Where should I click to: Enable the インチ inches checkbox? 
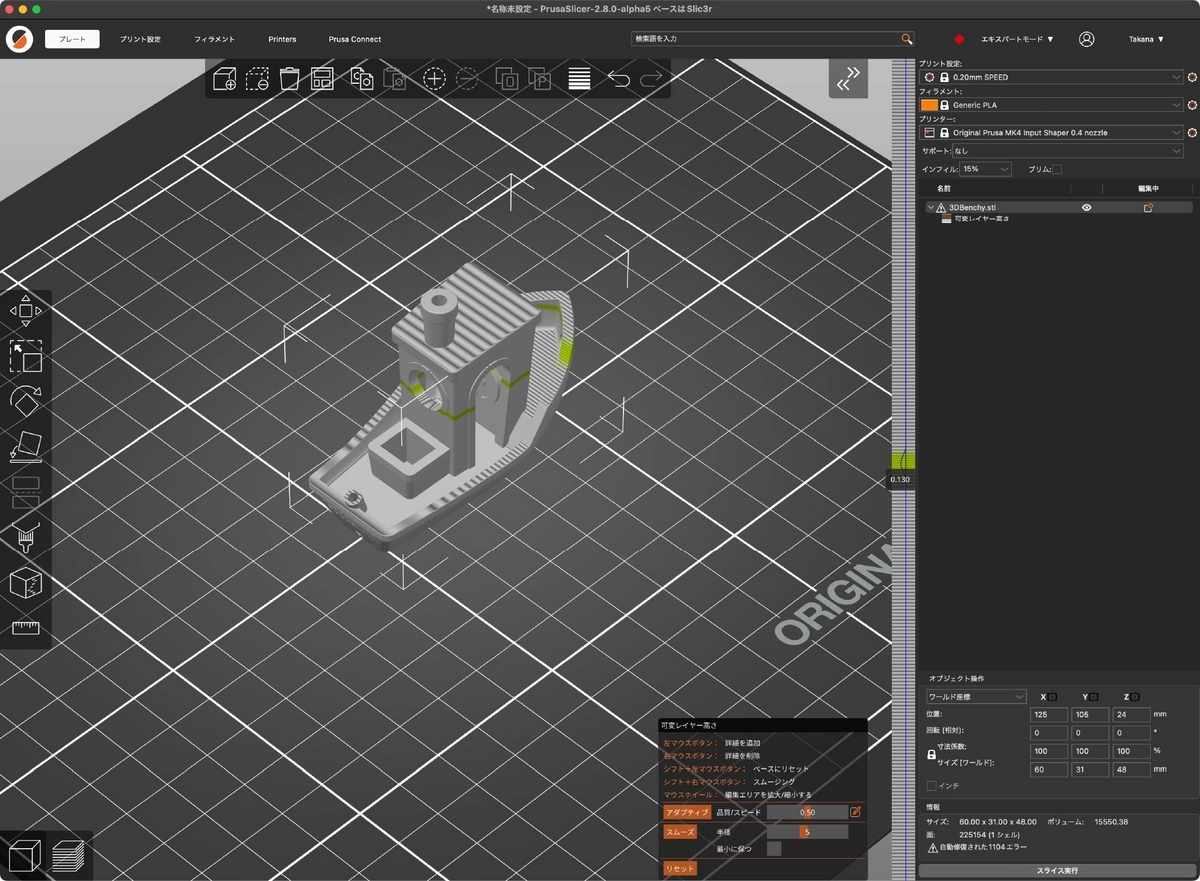click(x=932, y=786)
